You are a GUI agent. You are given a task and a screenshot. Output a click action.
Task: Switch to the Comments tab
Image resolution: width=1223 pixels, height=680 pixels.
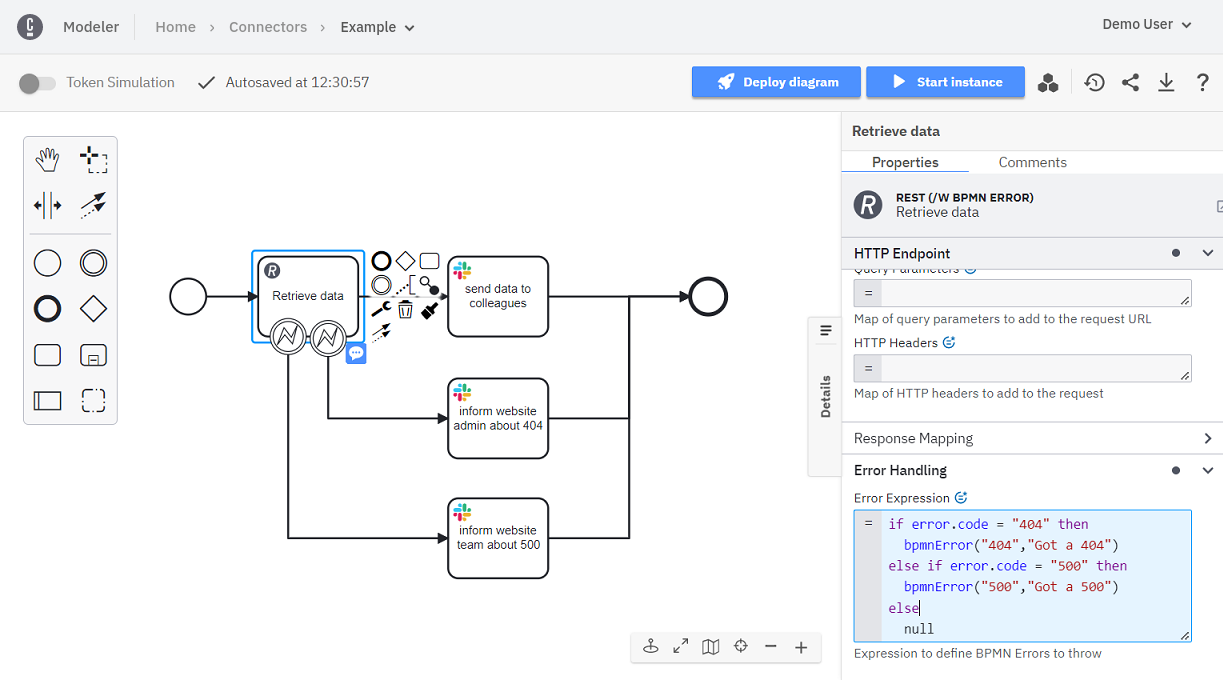[1032, 162]
